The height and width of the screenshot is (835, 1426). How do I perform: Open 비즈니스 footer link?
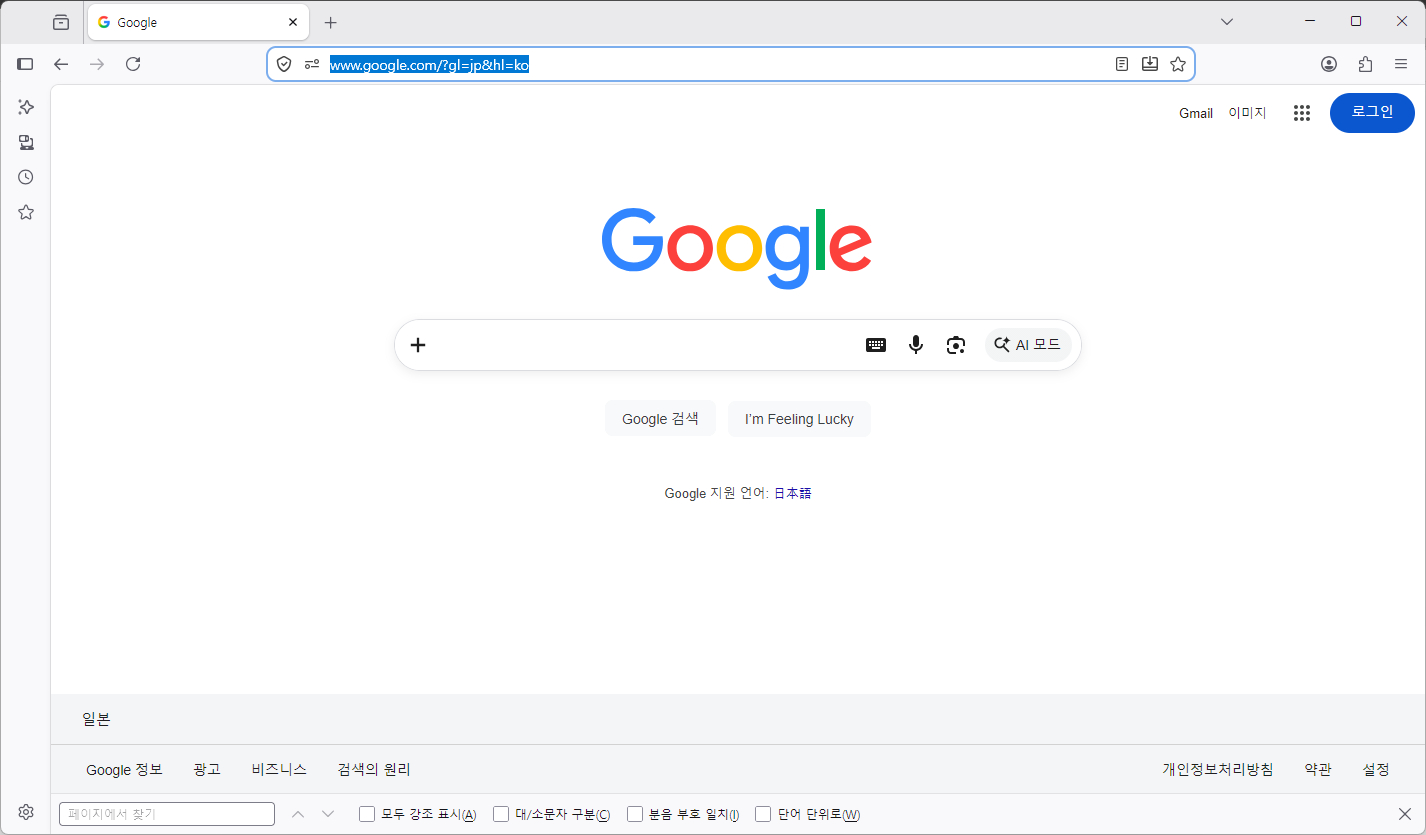click(x=279, y=769)
